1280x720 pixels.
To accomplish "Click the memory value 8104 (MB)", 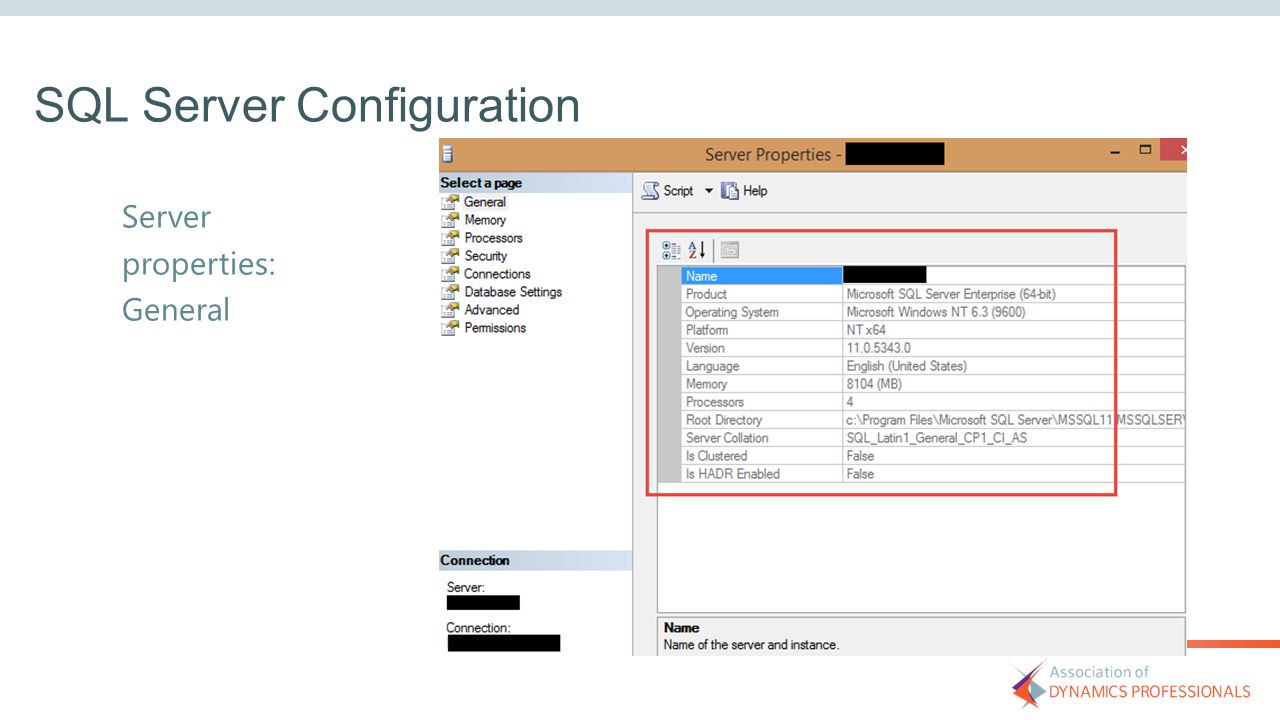I will (x=874, y=384).
